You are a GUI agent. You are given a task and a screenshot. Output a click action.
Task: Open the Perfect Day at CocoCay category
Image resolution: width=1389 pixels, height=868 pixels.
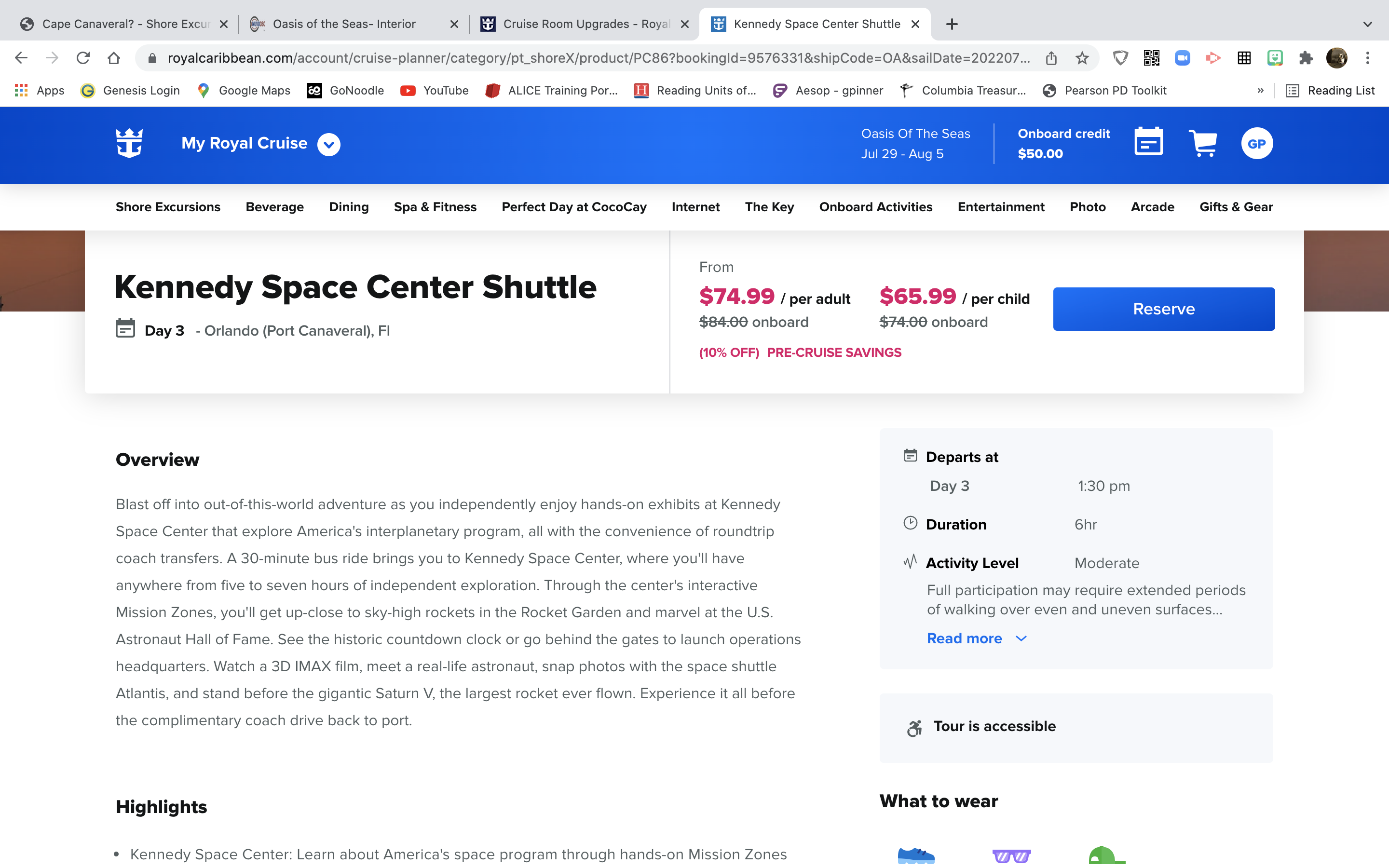(x=574, y=207)
